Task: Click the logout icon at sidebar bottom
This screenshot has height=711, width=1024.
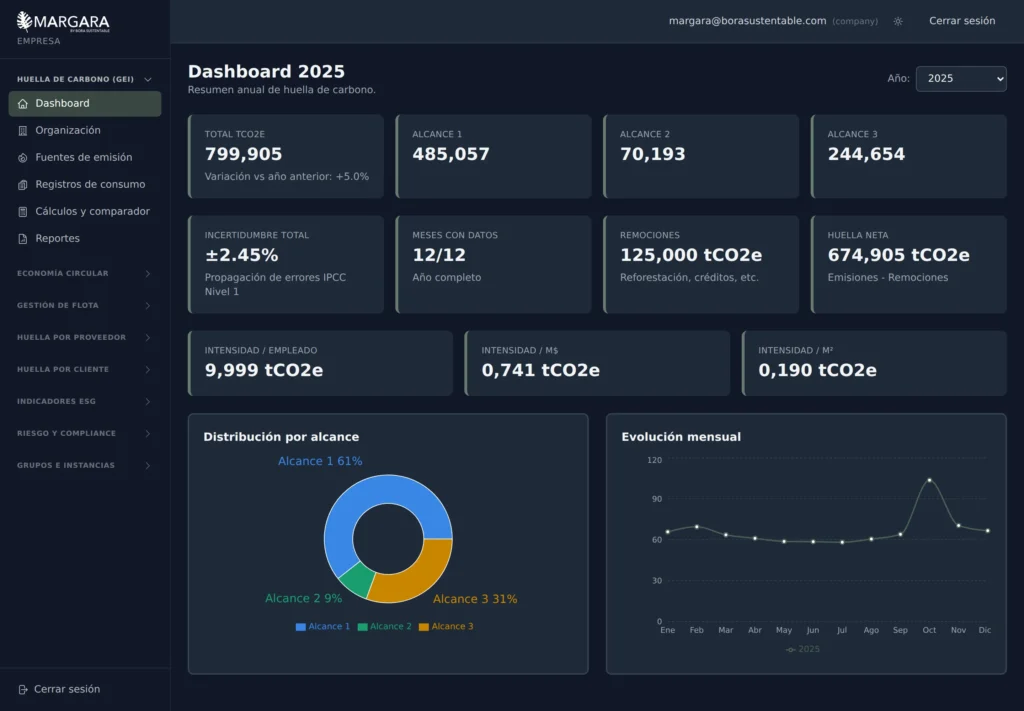Action: (x=23, y=689)
